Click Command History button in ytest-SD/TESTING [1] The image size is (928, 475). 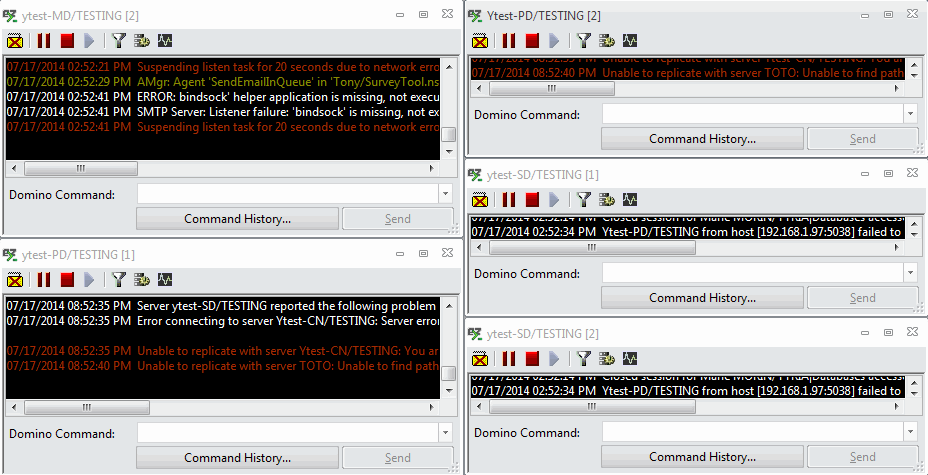pyautogui.click(x=702, y=298)
